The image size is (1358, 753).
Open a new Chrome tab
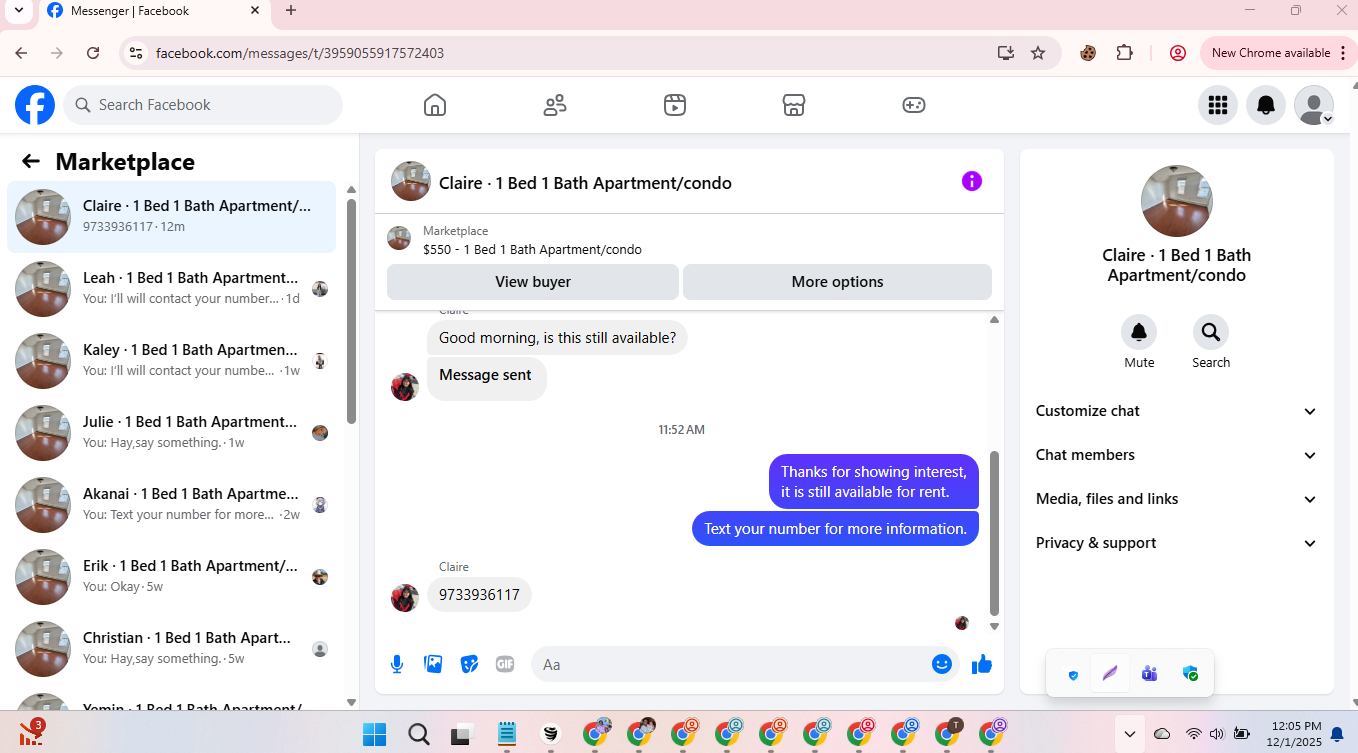(x=291, y=11)
